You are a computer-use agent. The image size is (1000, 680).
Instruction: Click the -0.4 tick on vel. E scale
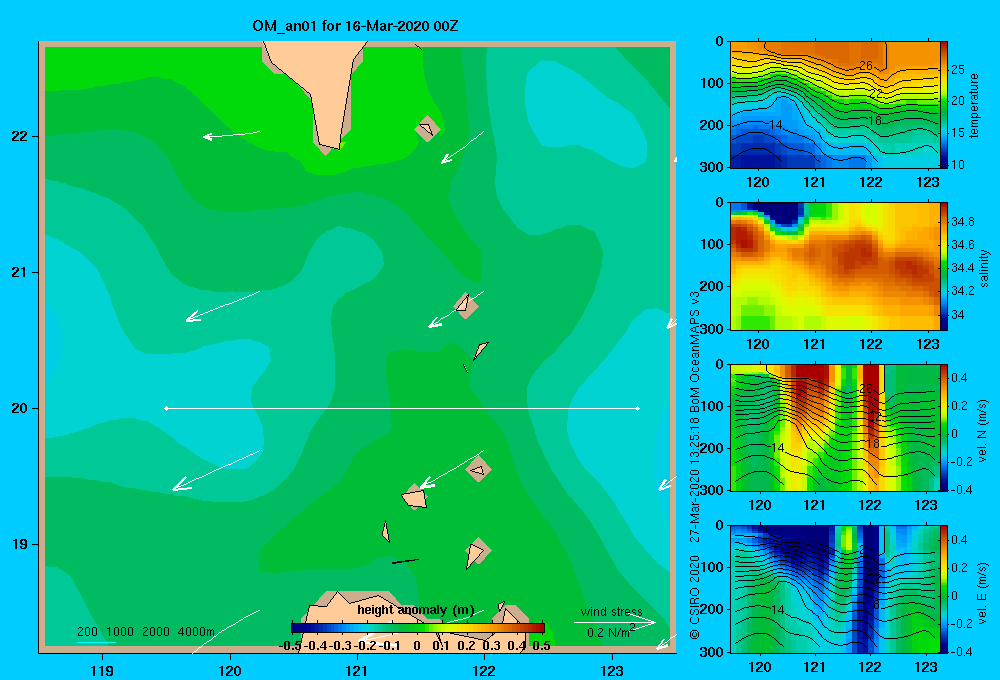tap(961, 651)
